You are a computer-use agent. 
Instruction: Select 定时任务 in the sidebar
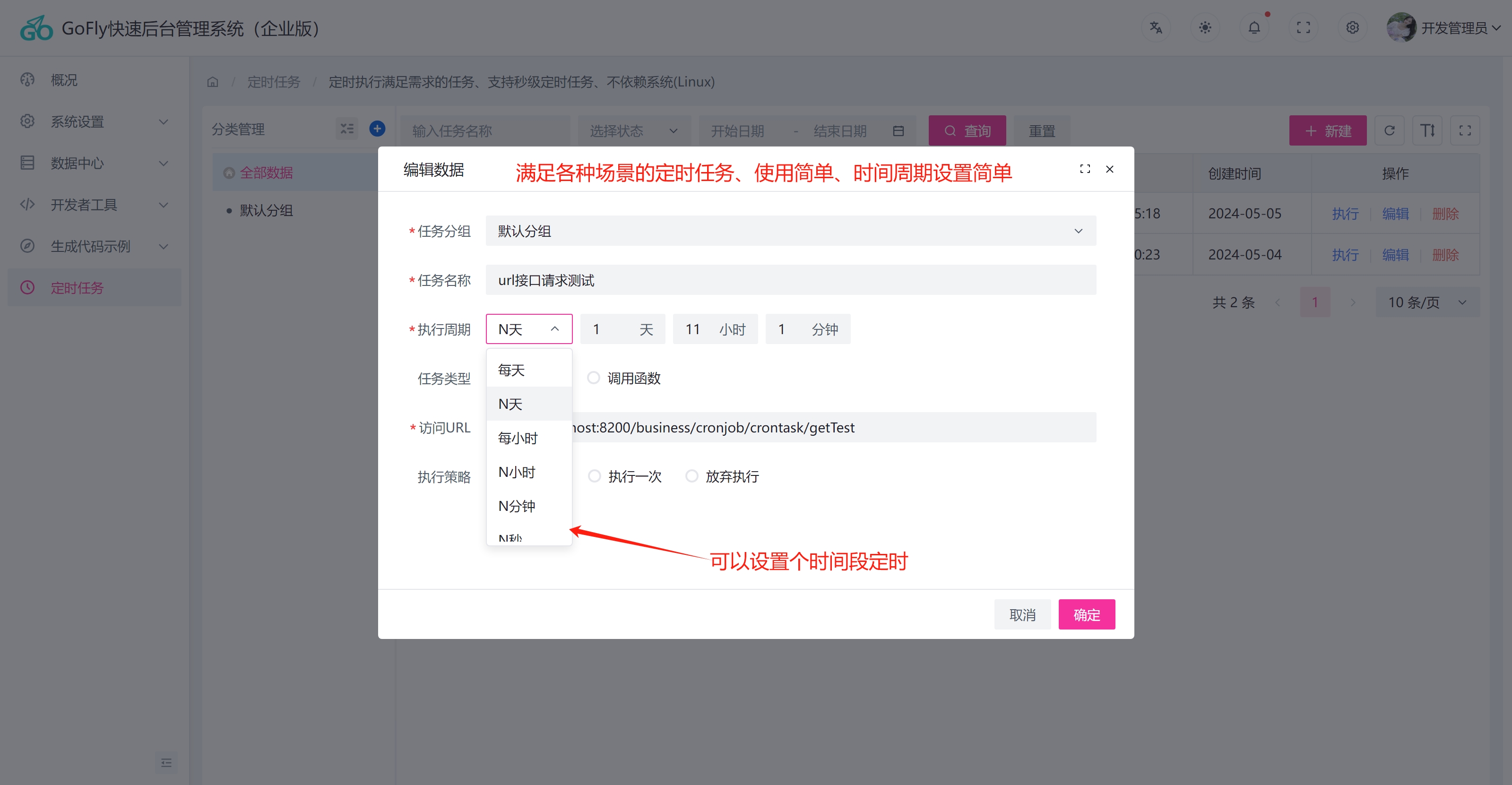94,287
